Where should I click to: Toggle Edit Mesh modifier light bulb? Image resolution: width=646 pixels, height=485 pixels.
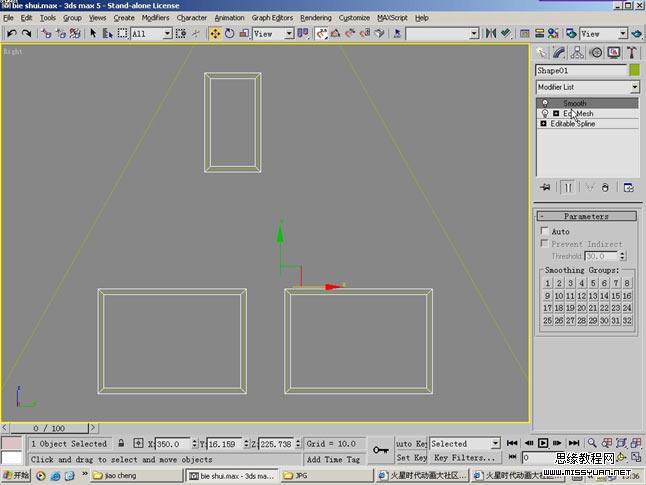click(545, 113)
